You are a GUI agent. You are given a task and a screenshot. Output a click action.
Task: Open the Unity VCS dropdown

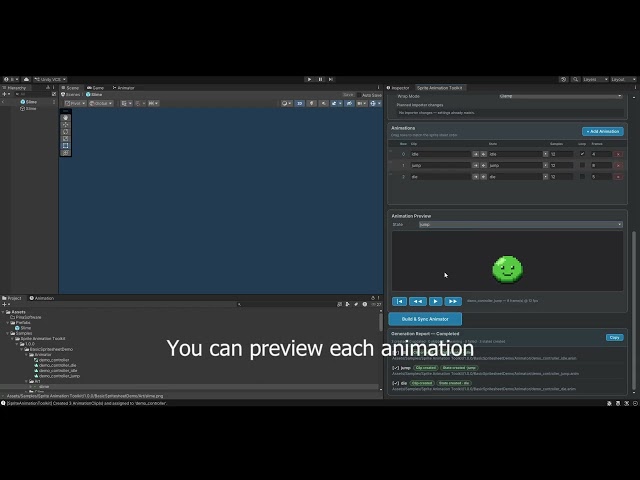(x=50, y=79)
